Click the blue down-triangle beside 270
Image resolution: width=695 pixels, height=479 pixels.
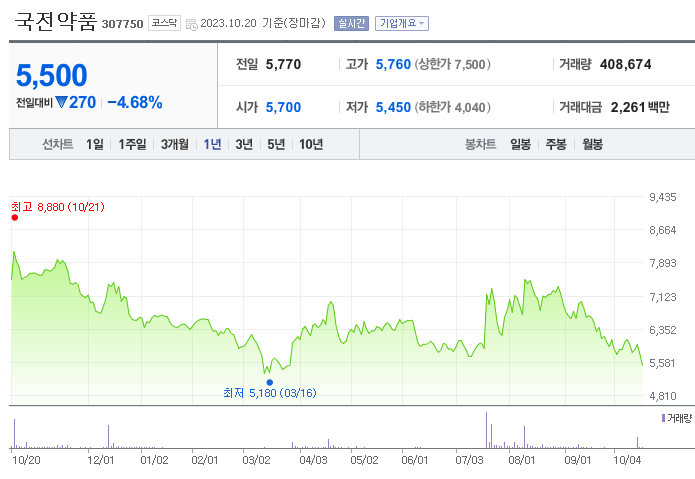click(61, 102)
